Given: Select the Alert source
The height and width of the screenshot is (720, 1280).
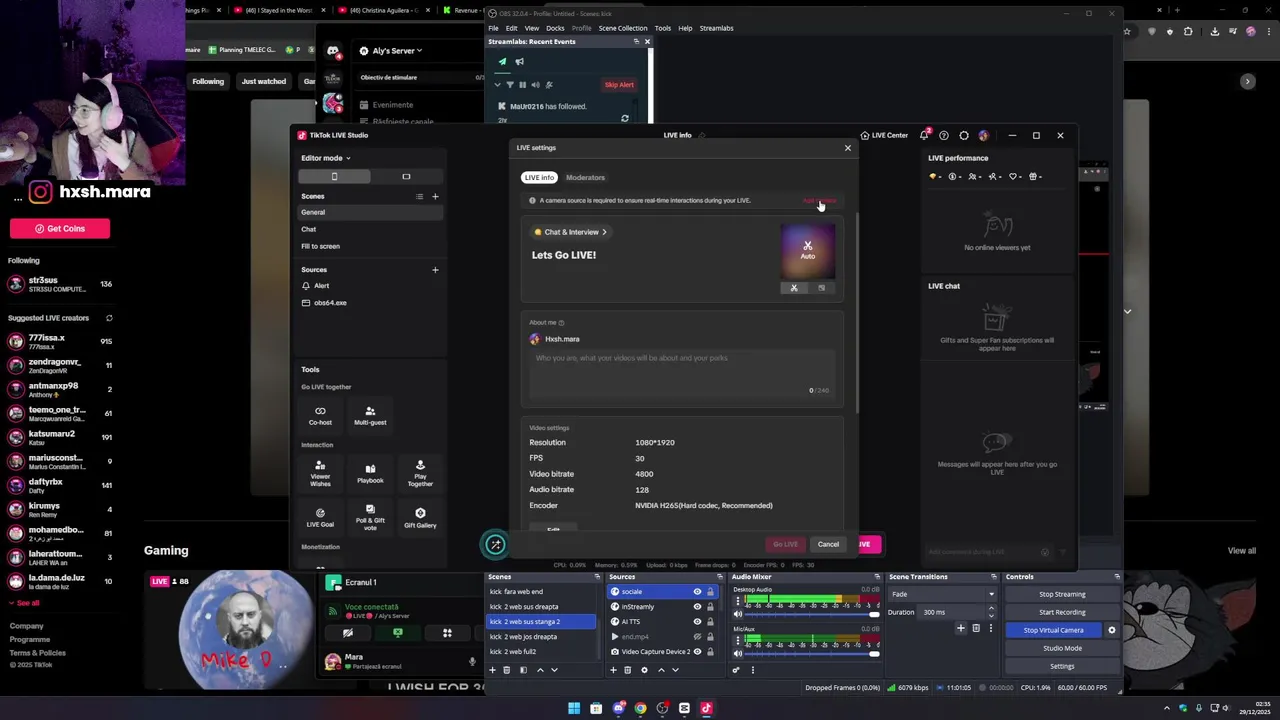Looking at the screenshot, I should 368,286.
